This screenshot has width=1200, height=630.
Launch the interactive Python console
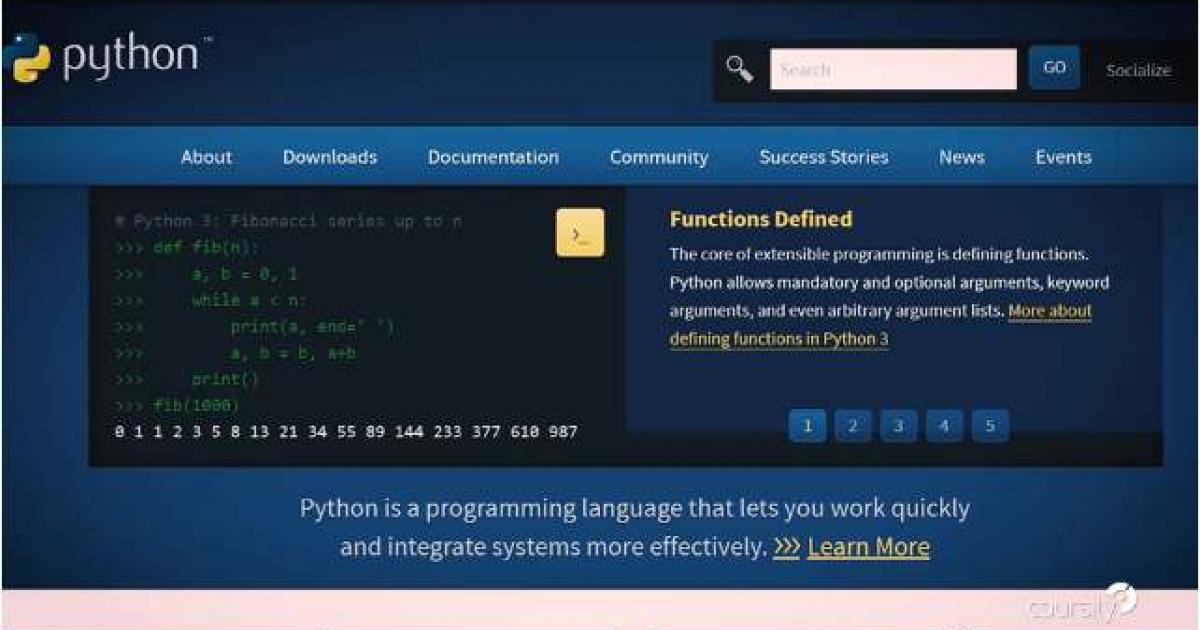pos(578,232)
